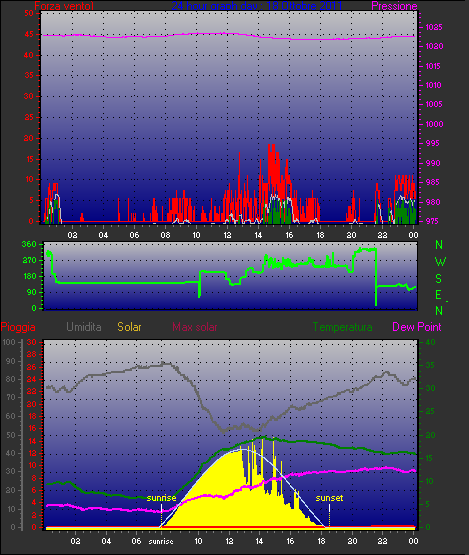The height and width of the screenshot is (555, 469).
Task: Click the Temperatura legend label
Action: (342, 327)
